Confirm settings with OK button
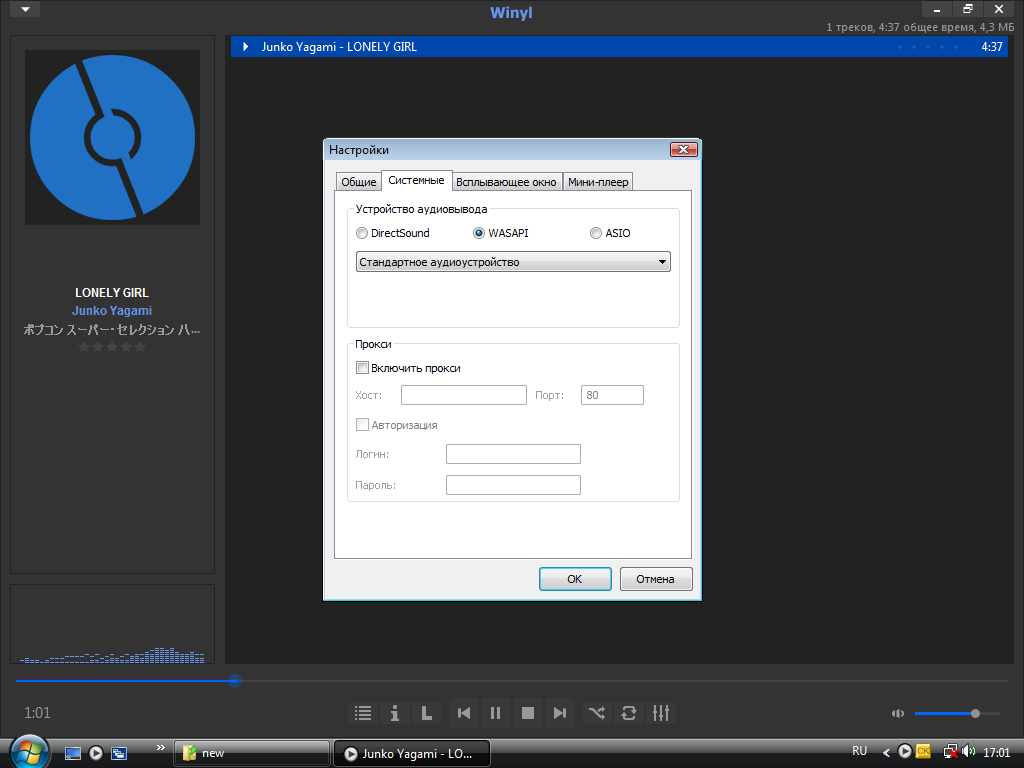The image size is (1024, 768). tap(575, 579)
